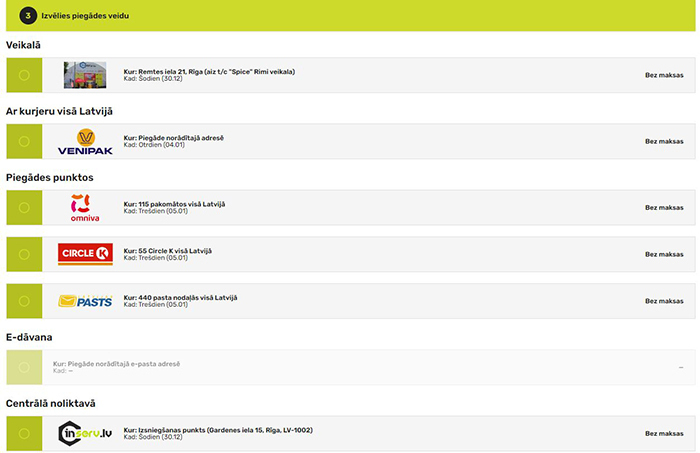Click the Omniva parcel locker logo
This screenshot has height=453, width=700.
85,207
